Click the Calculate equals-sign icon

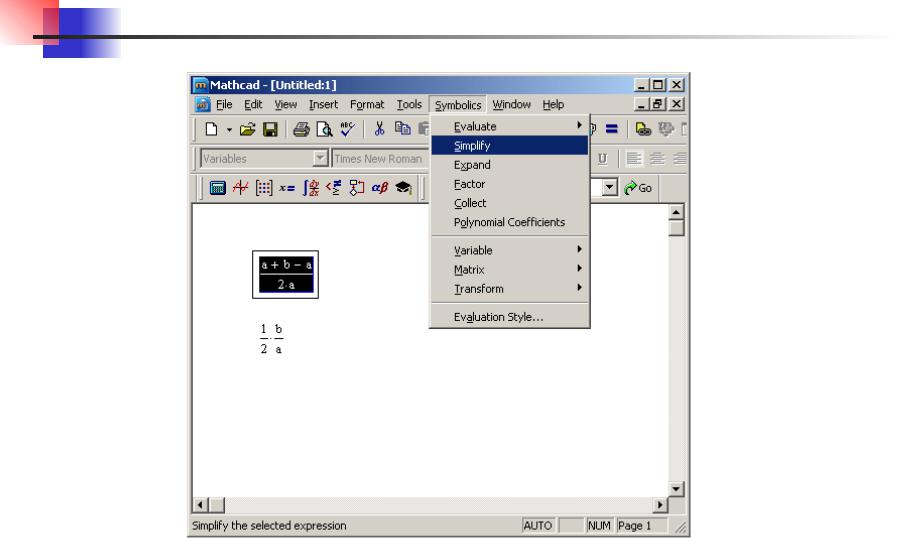(612, 129)
